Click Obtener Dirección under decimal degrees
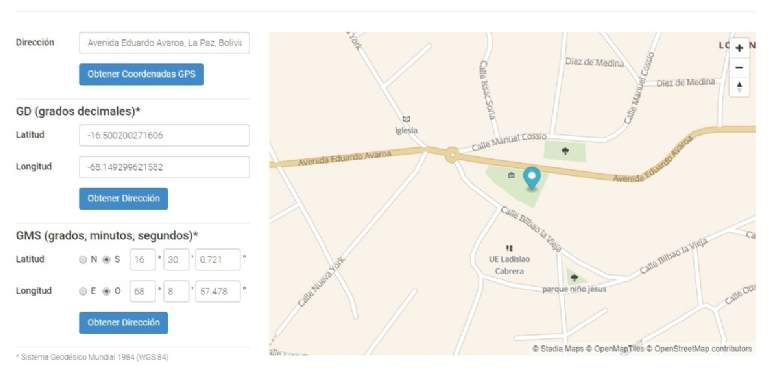 (x=123, y=199)
